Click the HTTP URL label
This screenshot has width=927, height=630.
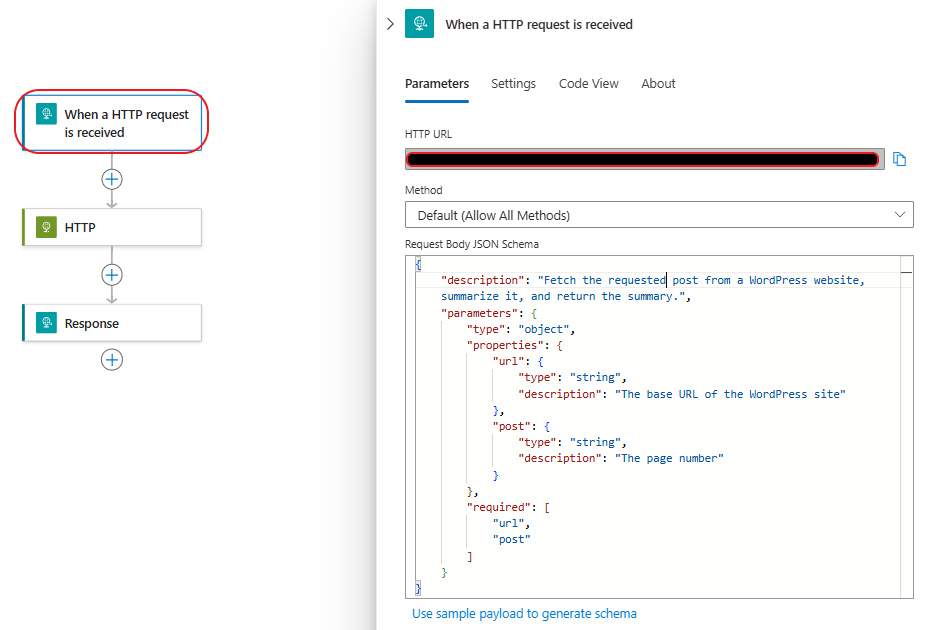pyautogui.click(x=428, y=134)
